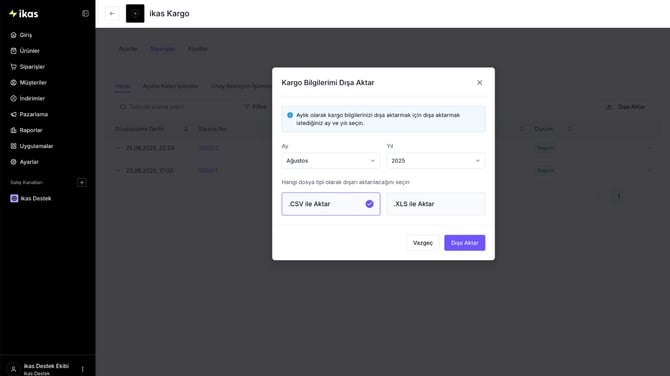The height and width of the screenshot is (376, 670).
Task: Select ikas Destek sales channel
Action: [x=36, y=198]
